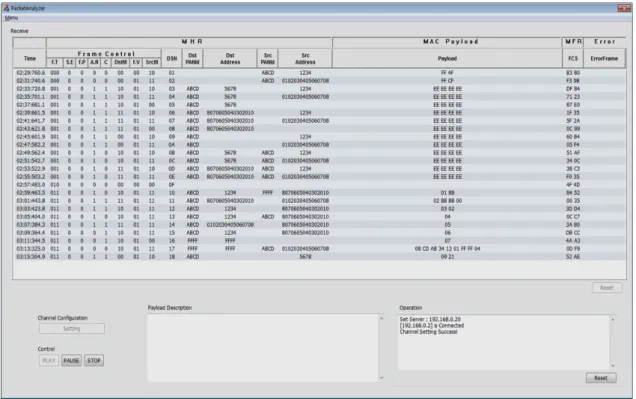Click the SrcM column header
This screenshot has height=399, width=636.
(x=152, y=62)
